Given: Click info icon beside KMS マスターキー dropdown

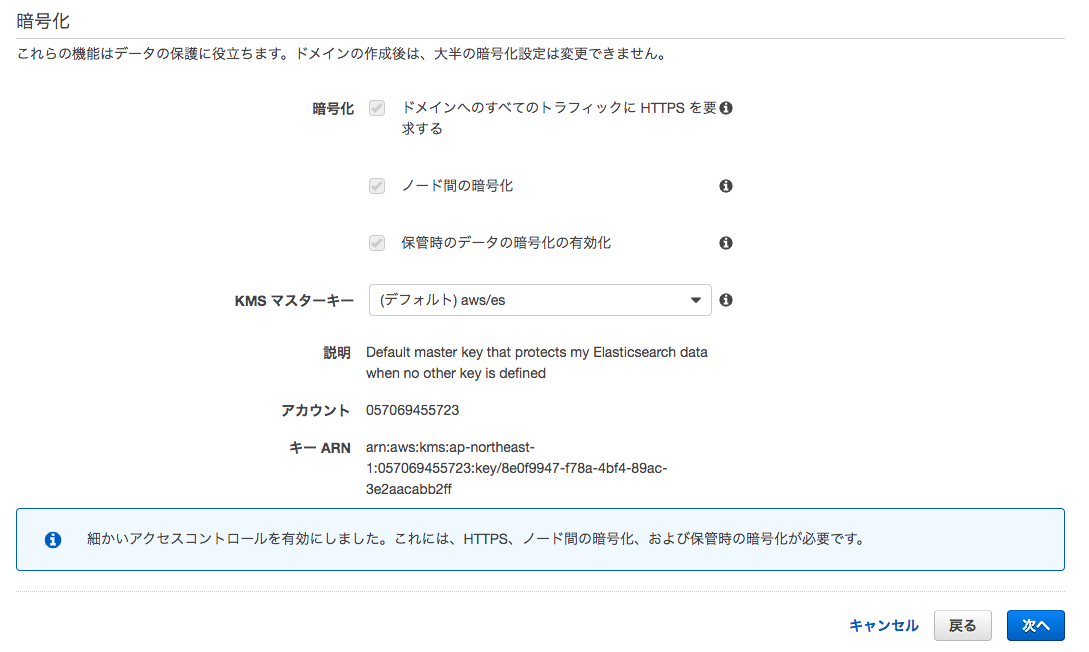Looking at the screenshot, I should coord(726,300).
